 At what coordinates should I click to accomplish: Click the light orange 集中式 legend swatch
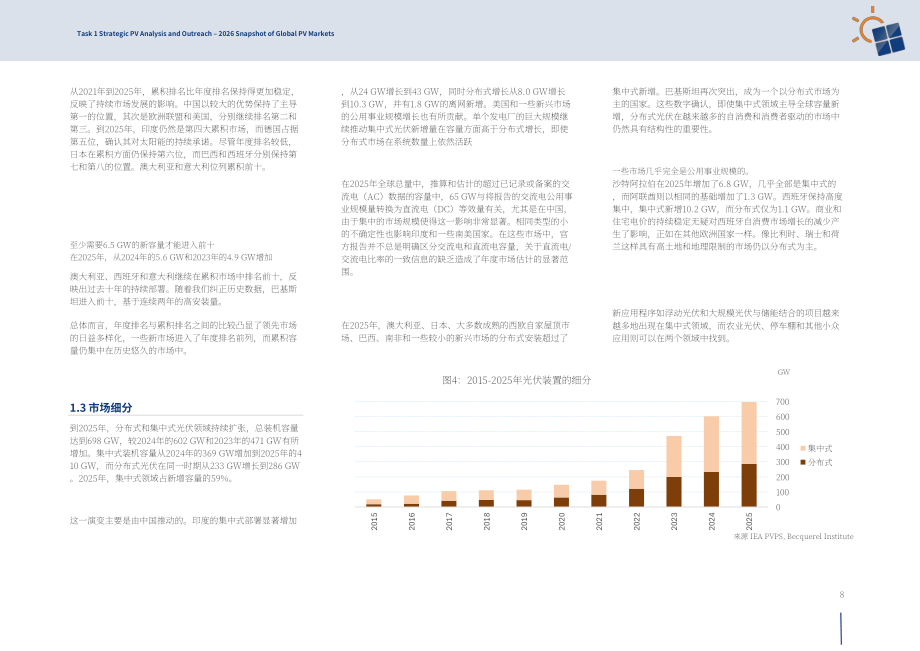(803, 448)
